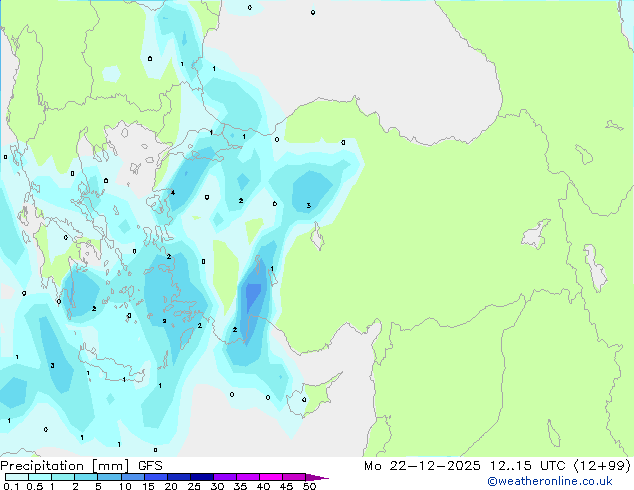This screenshot has height=490, width=634.
Task: Select the 10–15 mm blue legend swatch
Action: point(132,477)
